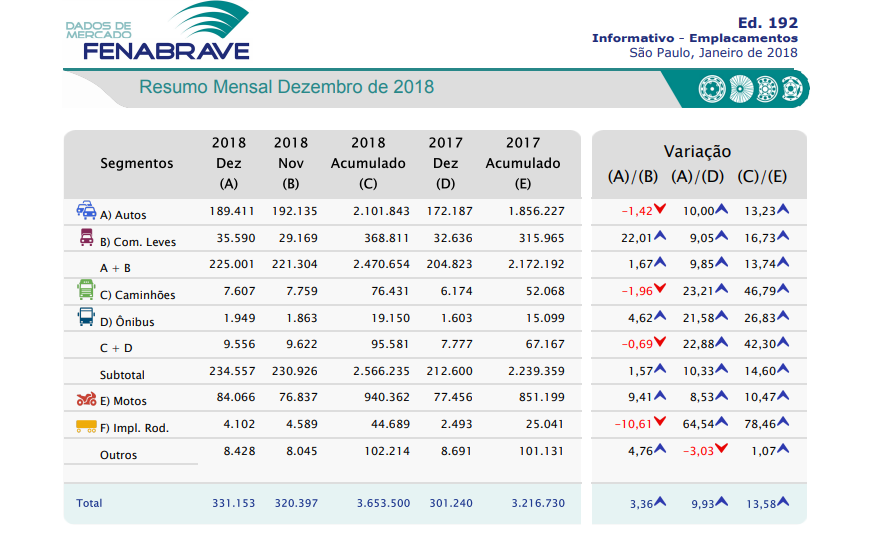Click the blue cars icon beside Autos
Image resolution: width=879 pixels, height=534 pixels.
(x=86, y=211)
